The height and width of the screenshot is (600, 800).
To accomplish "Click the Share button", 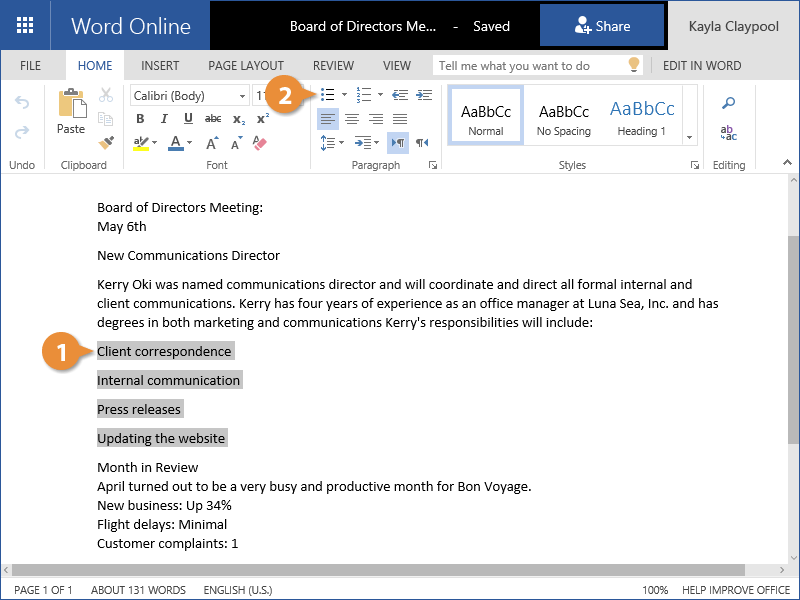I will [x=602, y=26].
